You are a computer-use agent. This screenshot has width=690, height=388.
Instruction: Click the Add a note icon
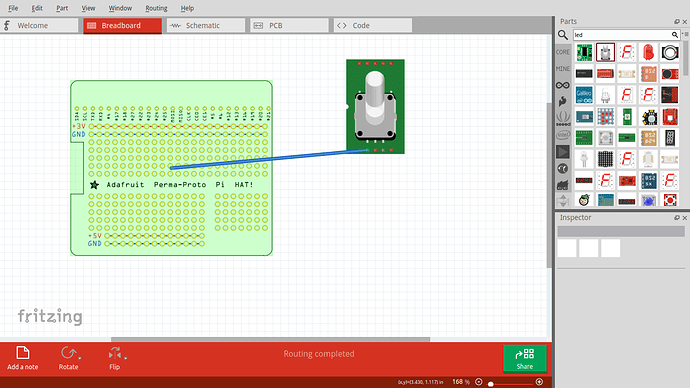[22, 353]
